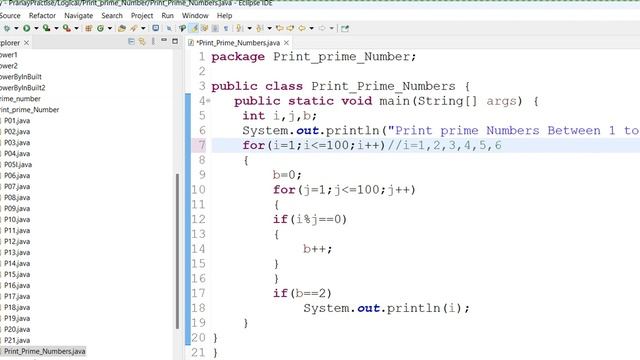Select P15.java in Package Explorer
Screen dimensions: 640x360
coord(17,274)
